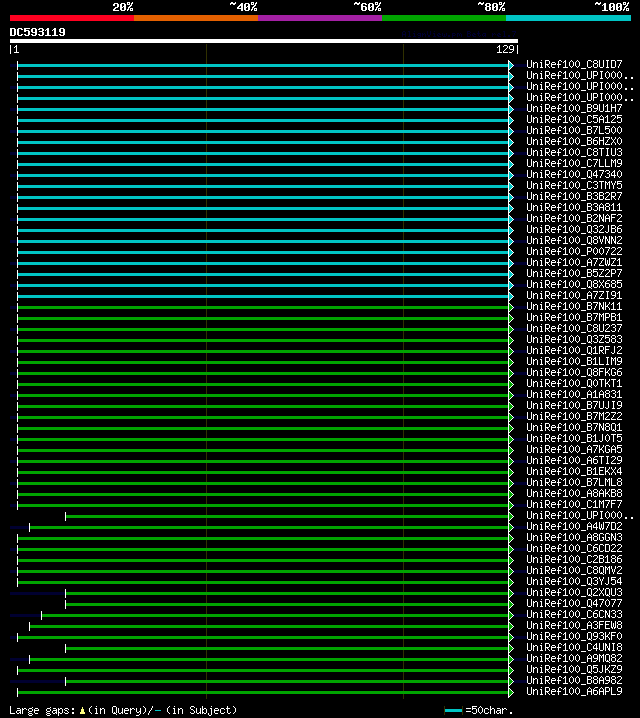Viewport: 640px width, 718px height.
Task: Click the red 20% identity legend bar
Action: 72,18
